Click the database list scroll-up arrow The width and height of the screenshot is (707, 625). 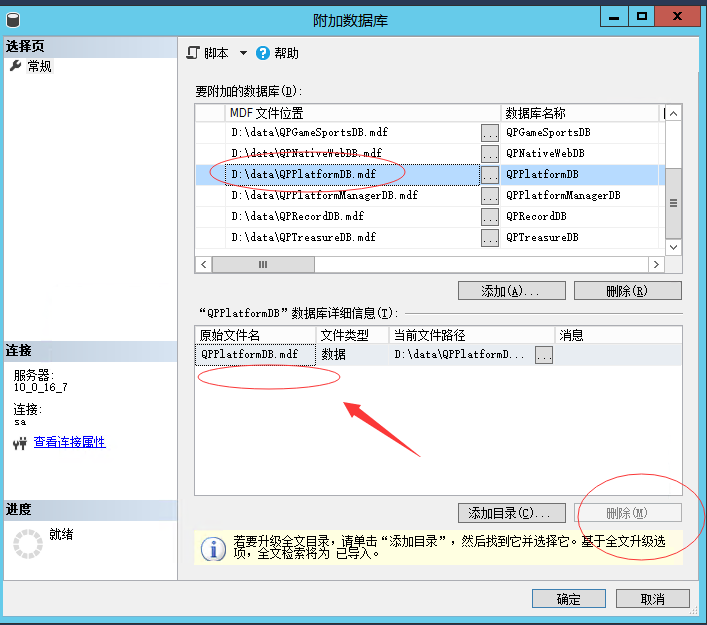click(x=673, y=114)
